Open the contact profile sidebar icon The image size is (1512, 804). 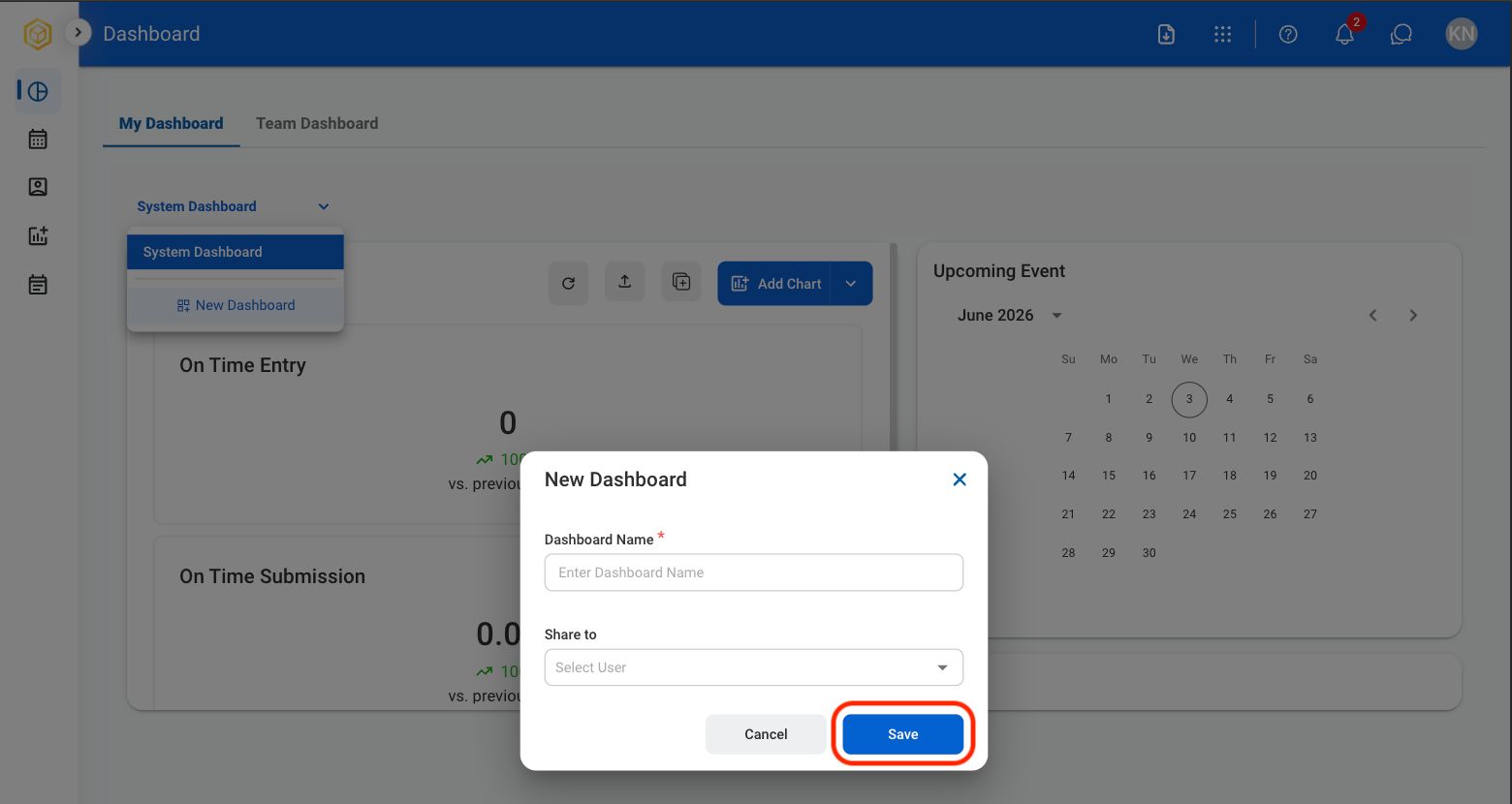[x=38, y=187]
